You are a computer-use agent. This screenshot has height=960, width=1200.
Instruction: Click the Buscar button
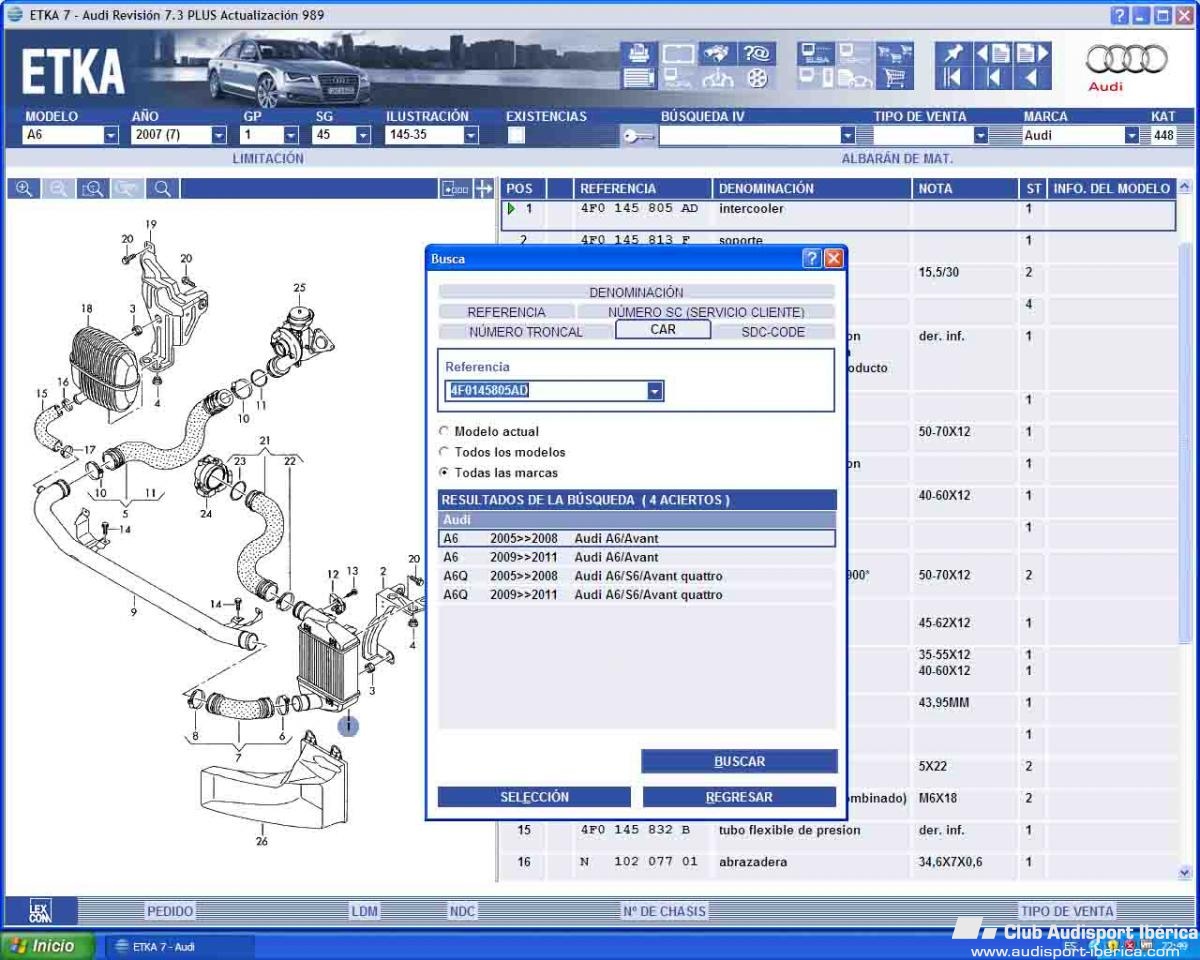[739, 761]
